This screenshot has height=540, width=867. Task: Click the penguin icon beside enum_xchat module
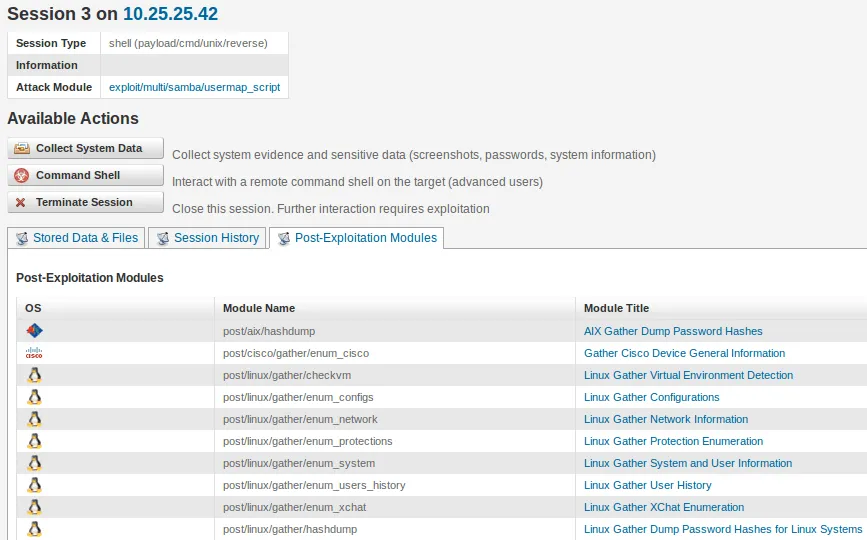[x=34, y=507]
